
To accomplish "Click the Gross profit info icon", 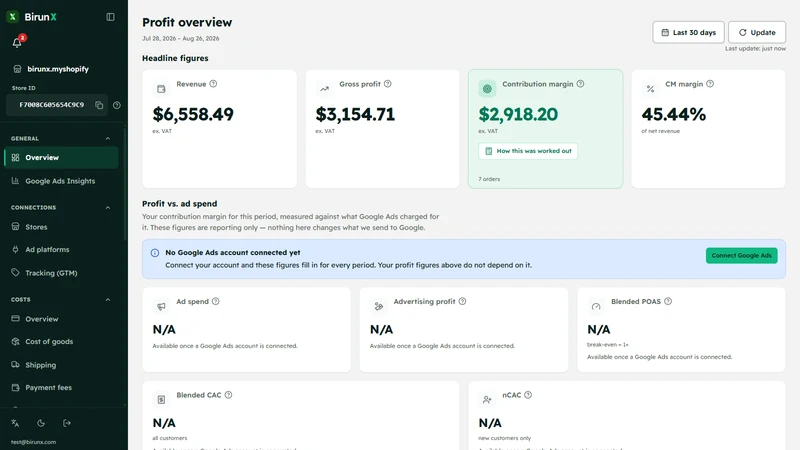I will (x=388, y=84).
